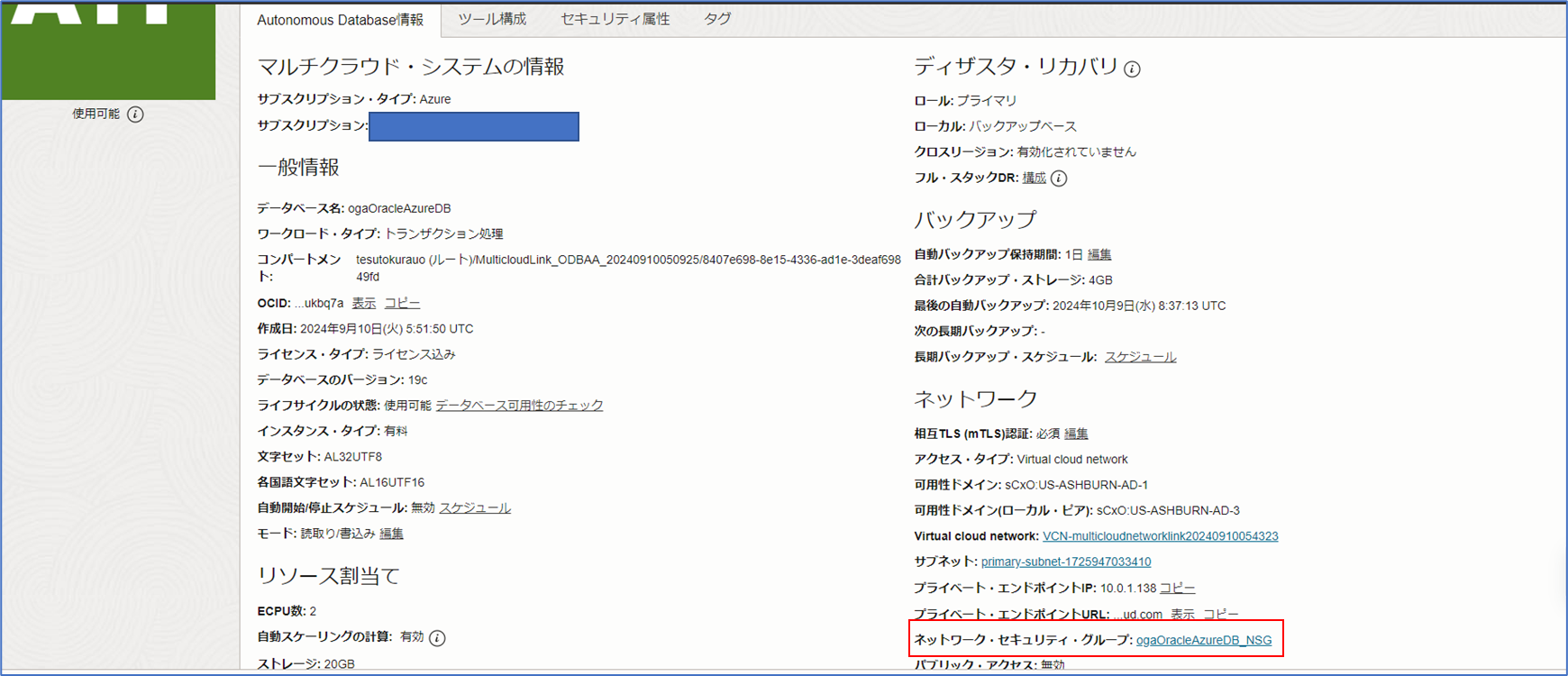This screenshot has height=676, width=1568.
Task: Switch to the ツール構成 tab
Action: (x=492, y=19)
